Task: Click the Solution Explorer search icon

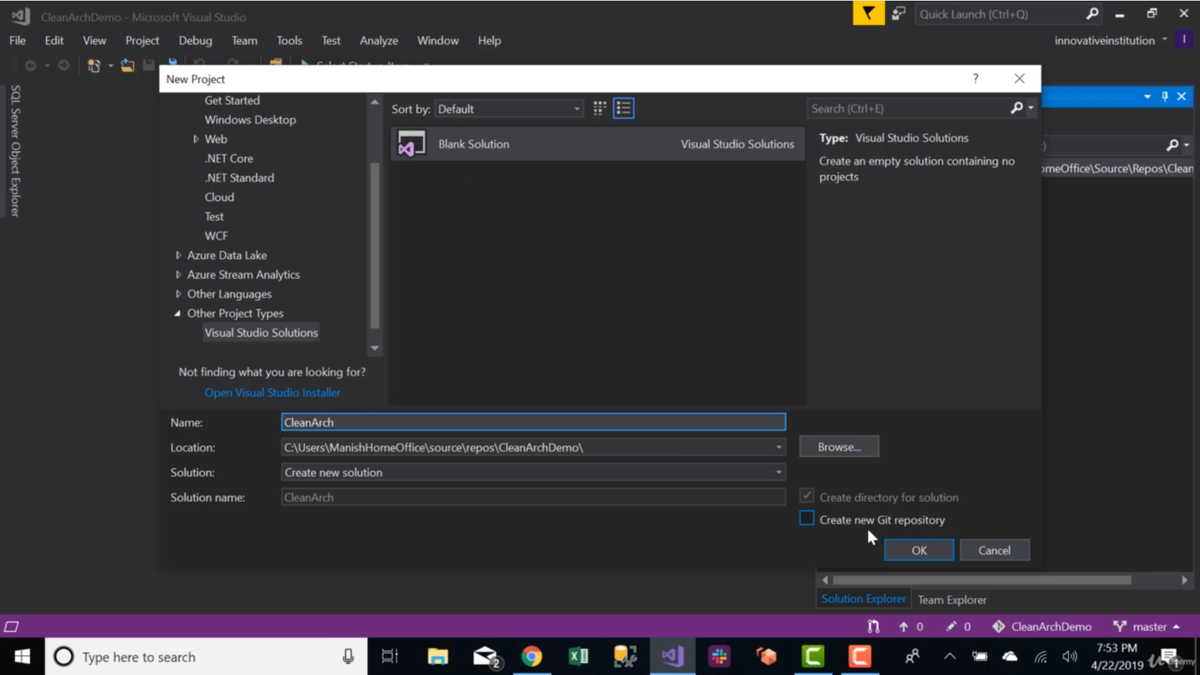Action: click(1173, 145)
